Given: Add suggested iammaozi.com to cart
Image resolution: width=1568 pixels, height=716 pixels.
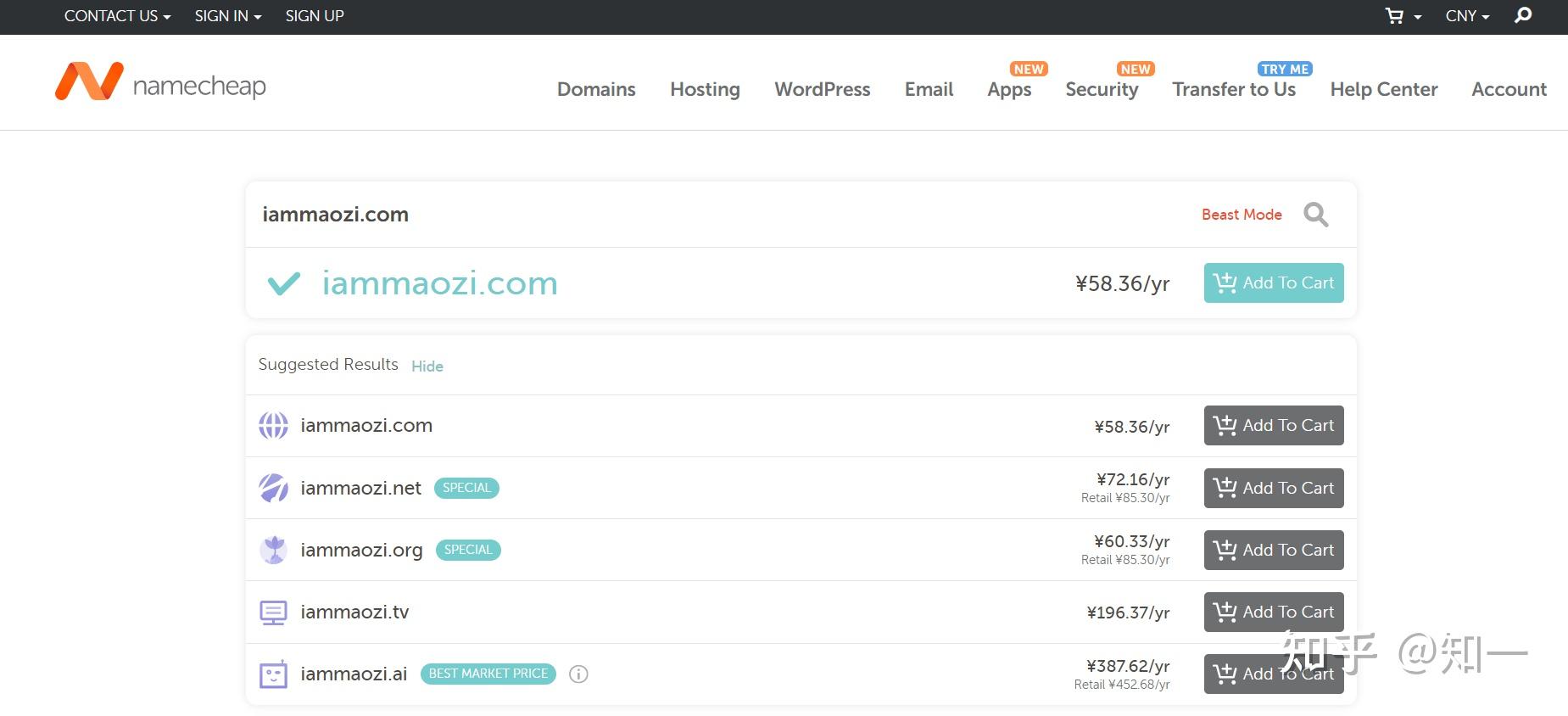Looking at the screenshot, I should [1274, 426].
